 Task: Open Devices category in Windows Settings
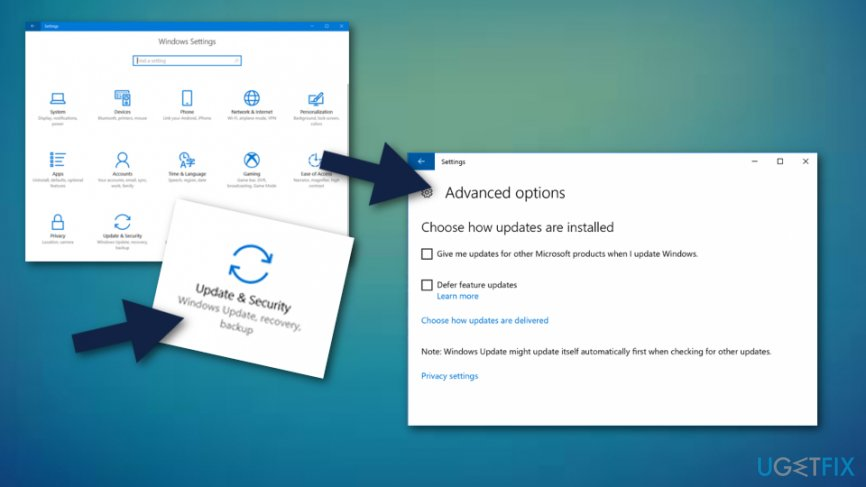[x=122, y=105]
